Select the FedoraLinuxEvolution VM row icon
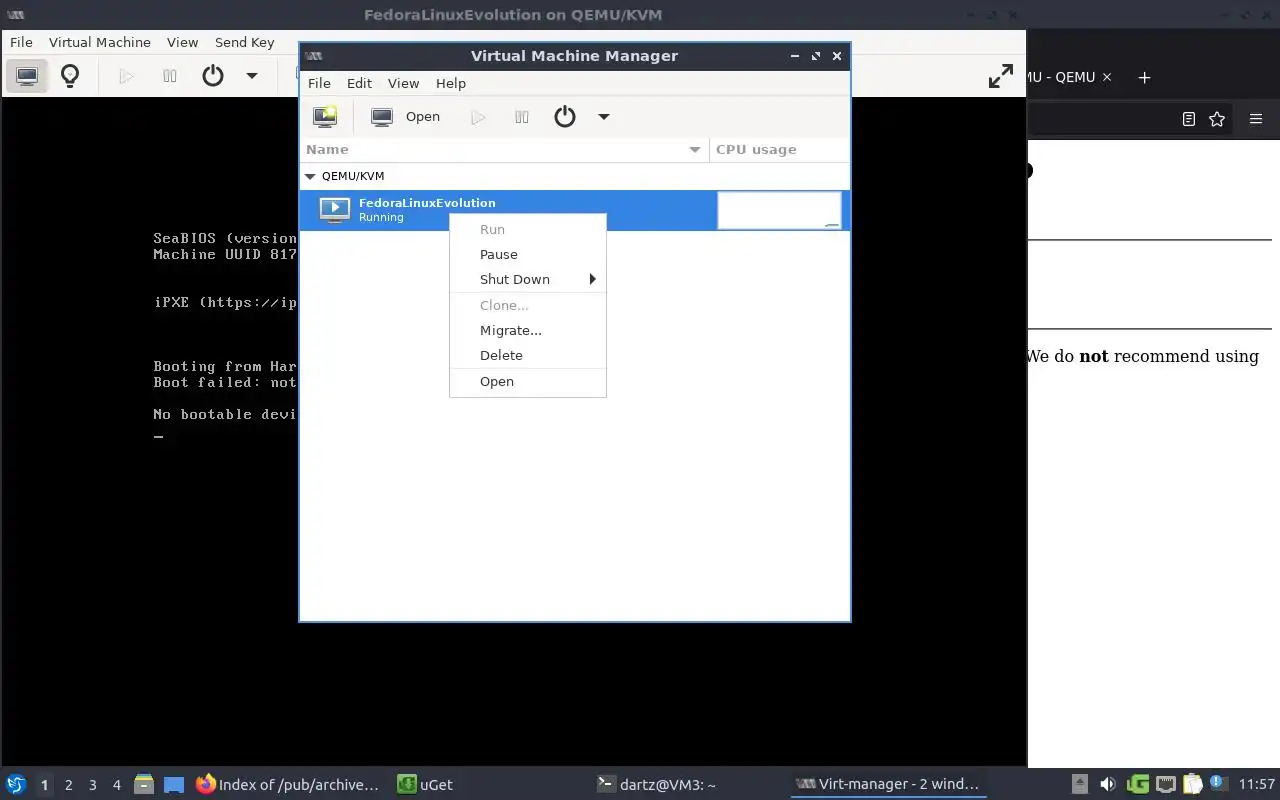Viewport: 1280px width, 800px height. click(335, 210)
